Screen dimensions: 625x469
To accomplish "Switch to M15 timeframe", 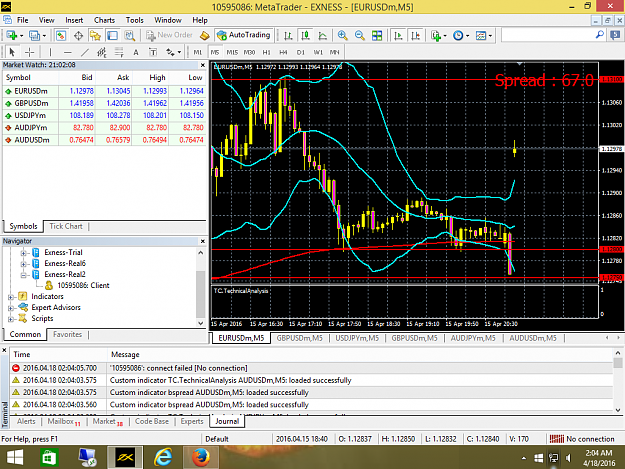I will [x=232, y=52].
